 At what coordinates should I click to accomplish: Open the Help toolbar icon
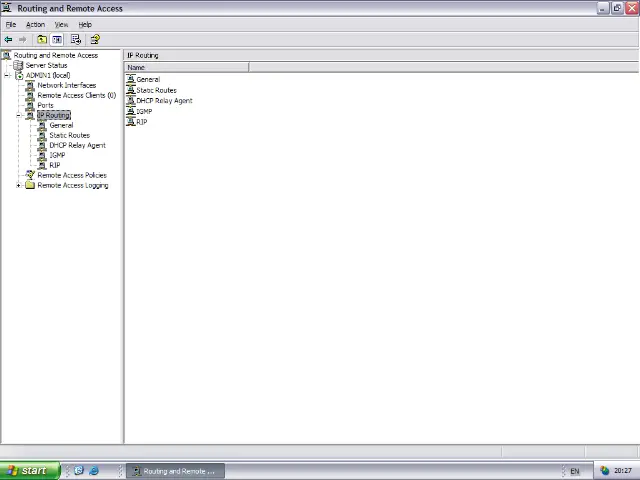tap(95, 40)
